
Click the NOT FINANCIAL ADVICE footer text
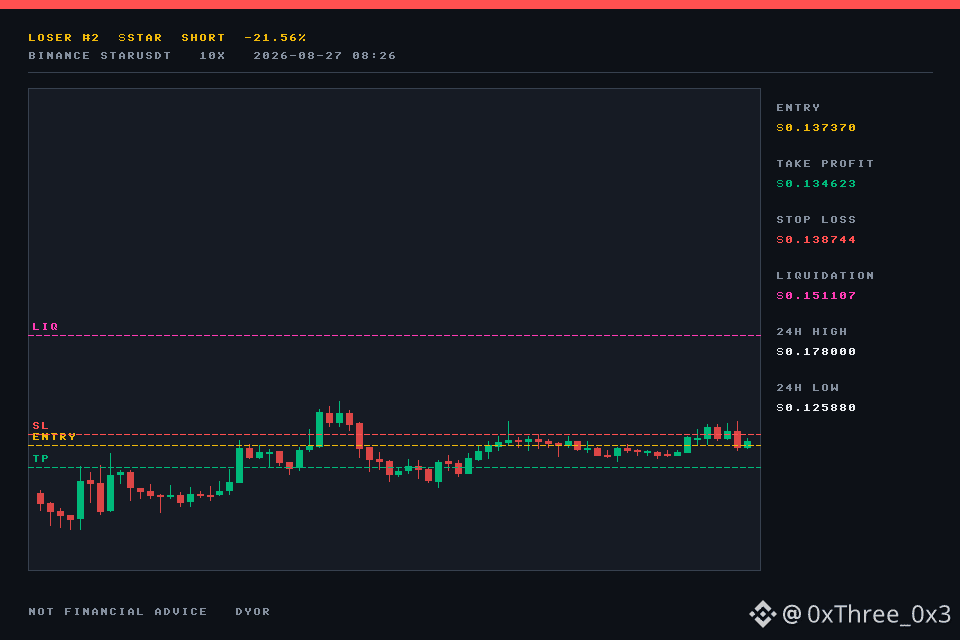[x=118, y=611]
